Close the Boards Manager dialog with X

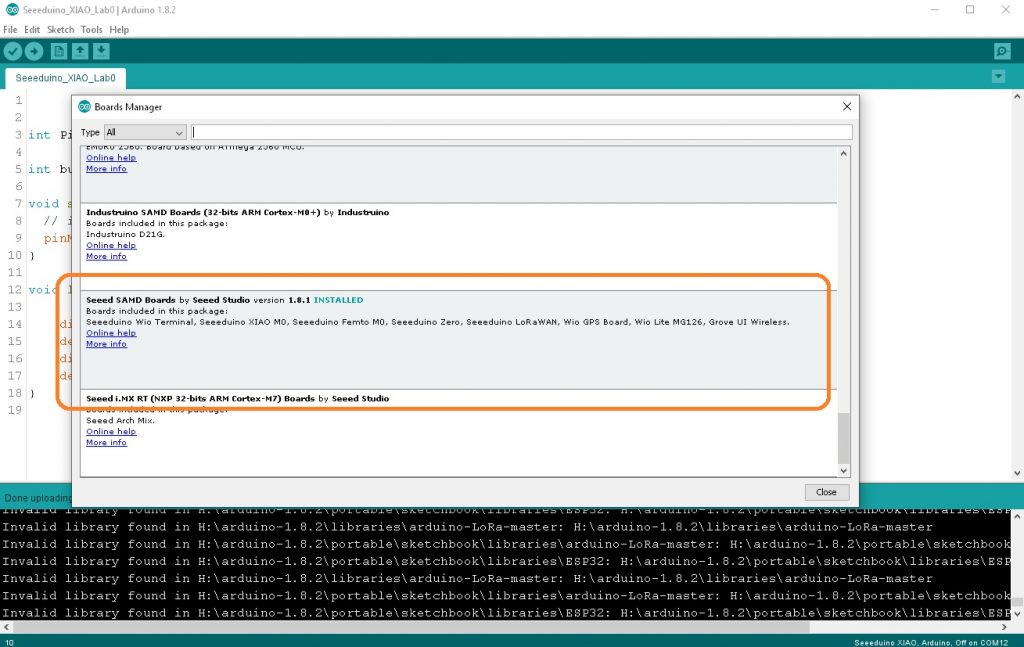point(846,106)
